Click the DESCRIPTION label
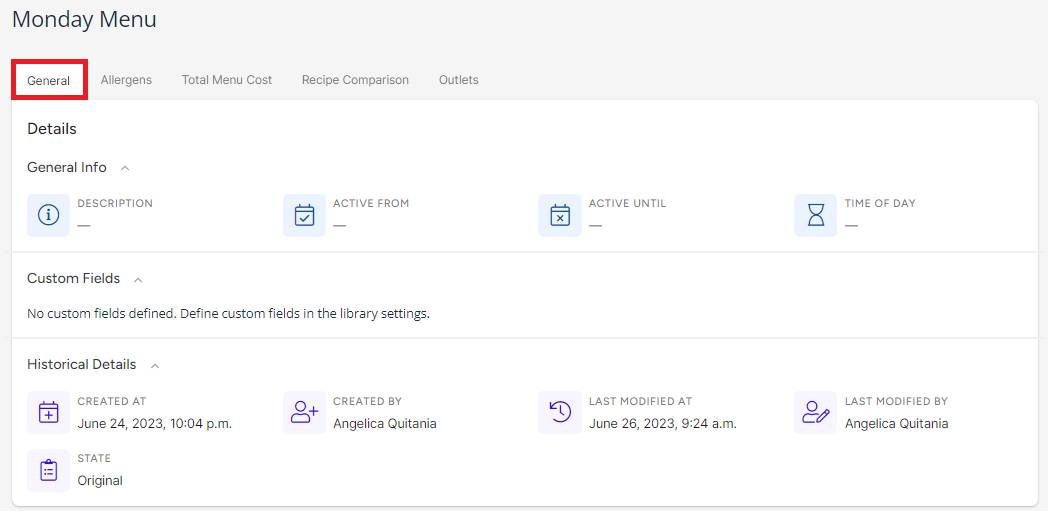Image resolution: width=1048 pixels, height=511 pixels. [115, 203]
